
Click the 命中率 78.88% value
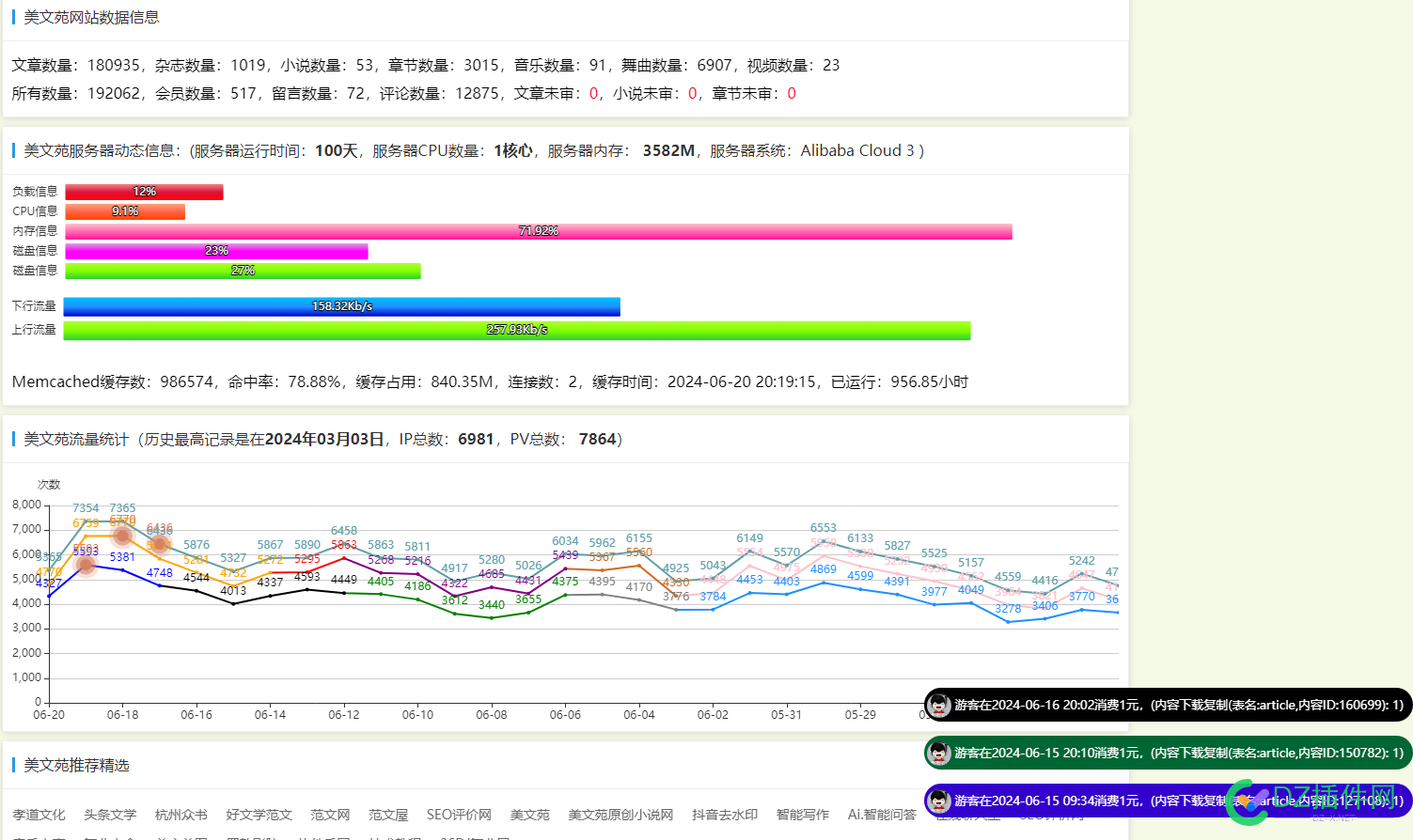click(x=314, y=382)
